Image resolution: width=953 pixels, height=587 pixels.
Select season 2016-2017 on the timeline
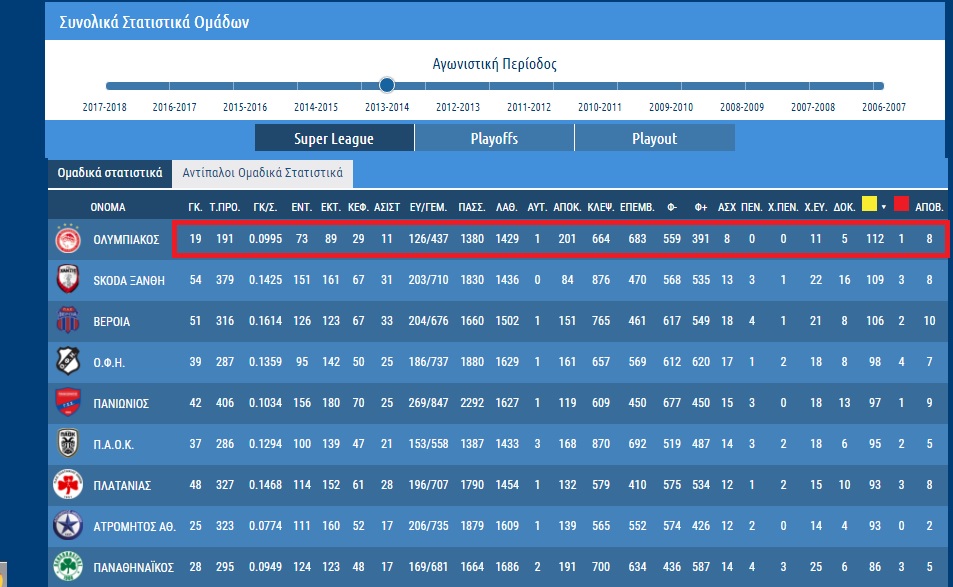[x=174, y=107]
